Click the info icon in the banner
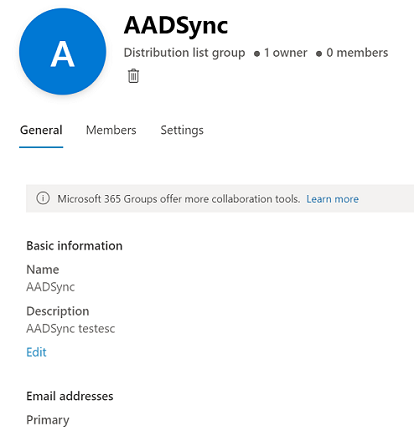Viewport: 414px width, 431px height. click(43, 198)
